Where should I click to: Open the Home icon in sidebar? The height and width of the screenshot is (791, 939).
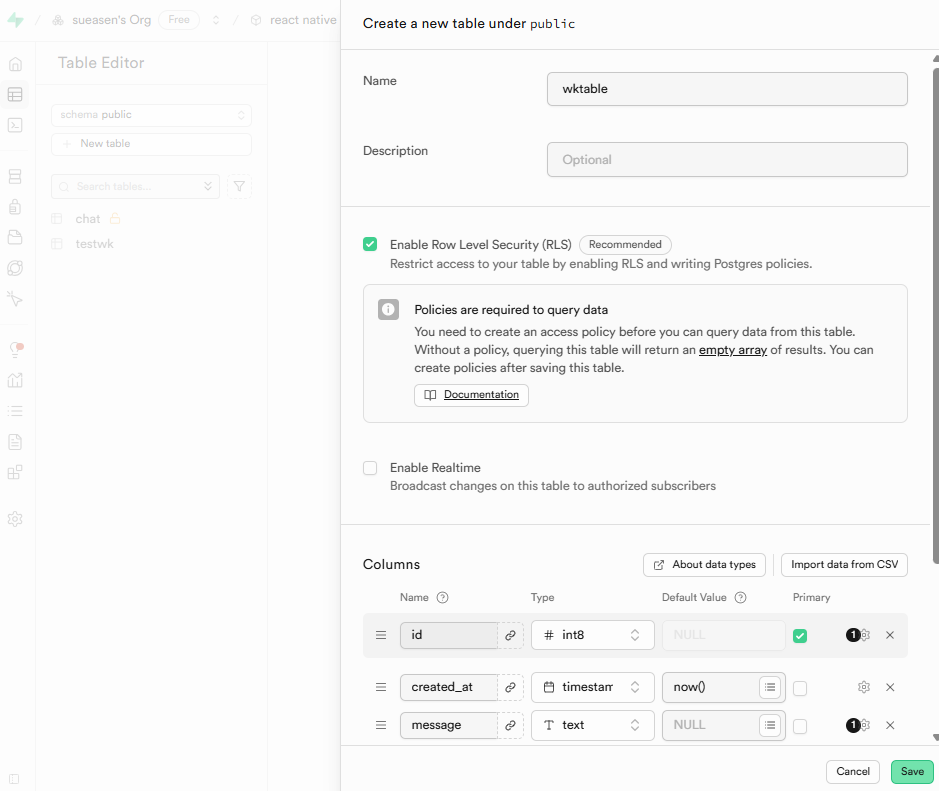tap(15, 64)
